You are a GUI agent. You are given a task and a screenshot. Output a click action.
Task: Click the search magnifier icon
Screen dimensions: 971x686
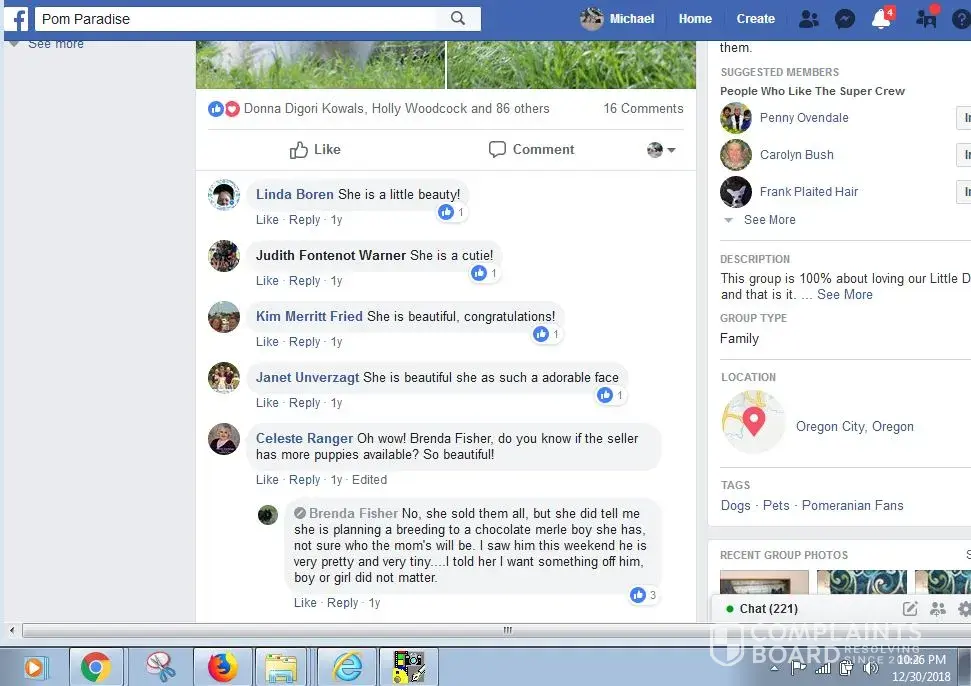[x=458, y=19]
